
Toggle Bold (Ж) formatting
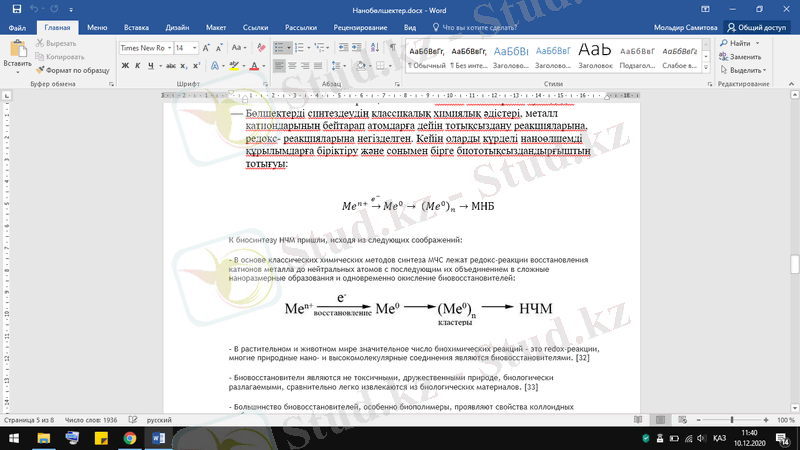125,66
